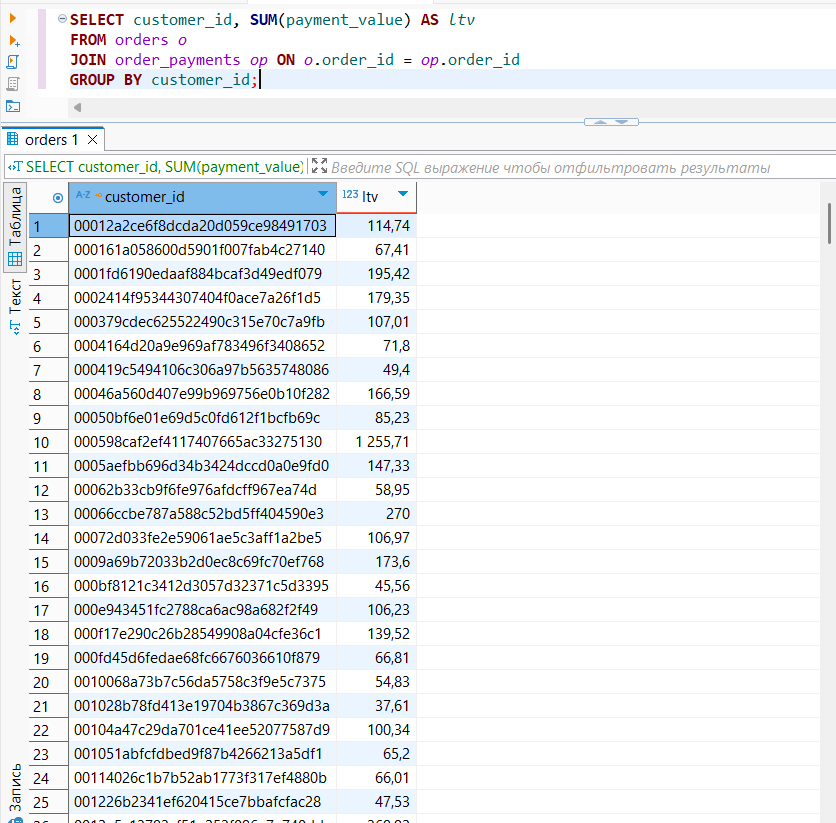This screenshot has height=823, width=836.
Task: Execute the SQL query with the run arrow
Action: pos(13,18)
